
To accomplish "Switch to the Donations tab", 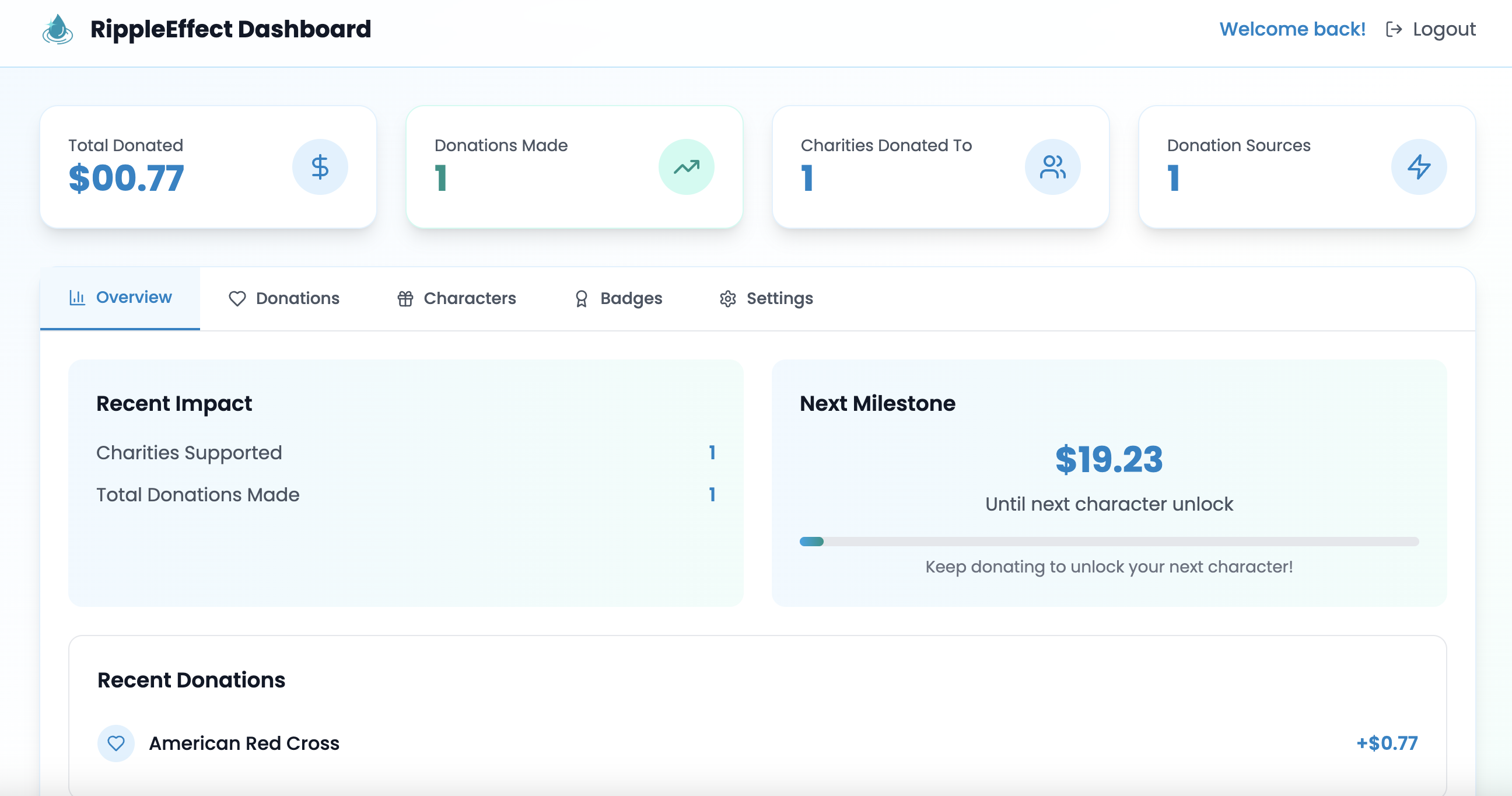I will (x=284, y=299).
